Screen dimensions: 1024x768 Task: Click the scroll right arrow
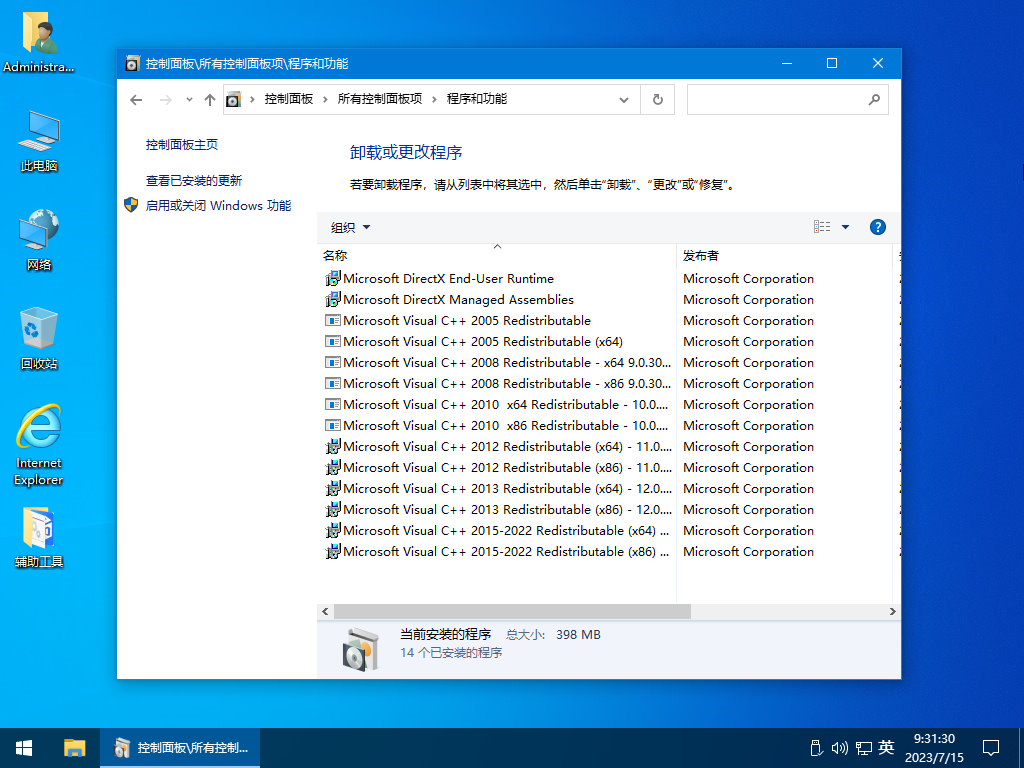point(892,611)
